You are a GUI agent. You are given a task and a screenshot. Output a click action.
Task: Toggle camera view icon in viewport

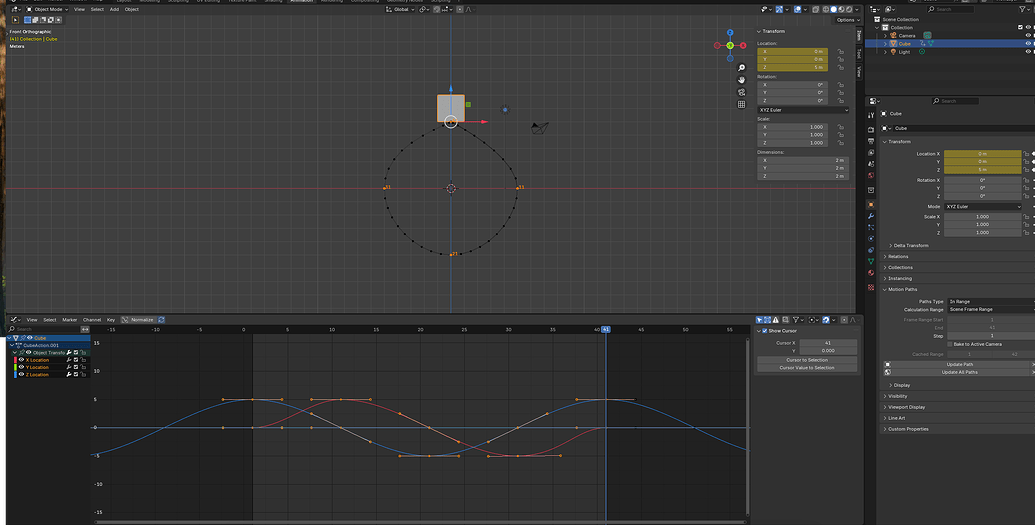pyautogui.click(x=741, y=92)
